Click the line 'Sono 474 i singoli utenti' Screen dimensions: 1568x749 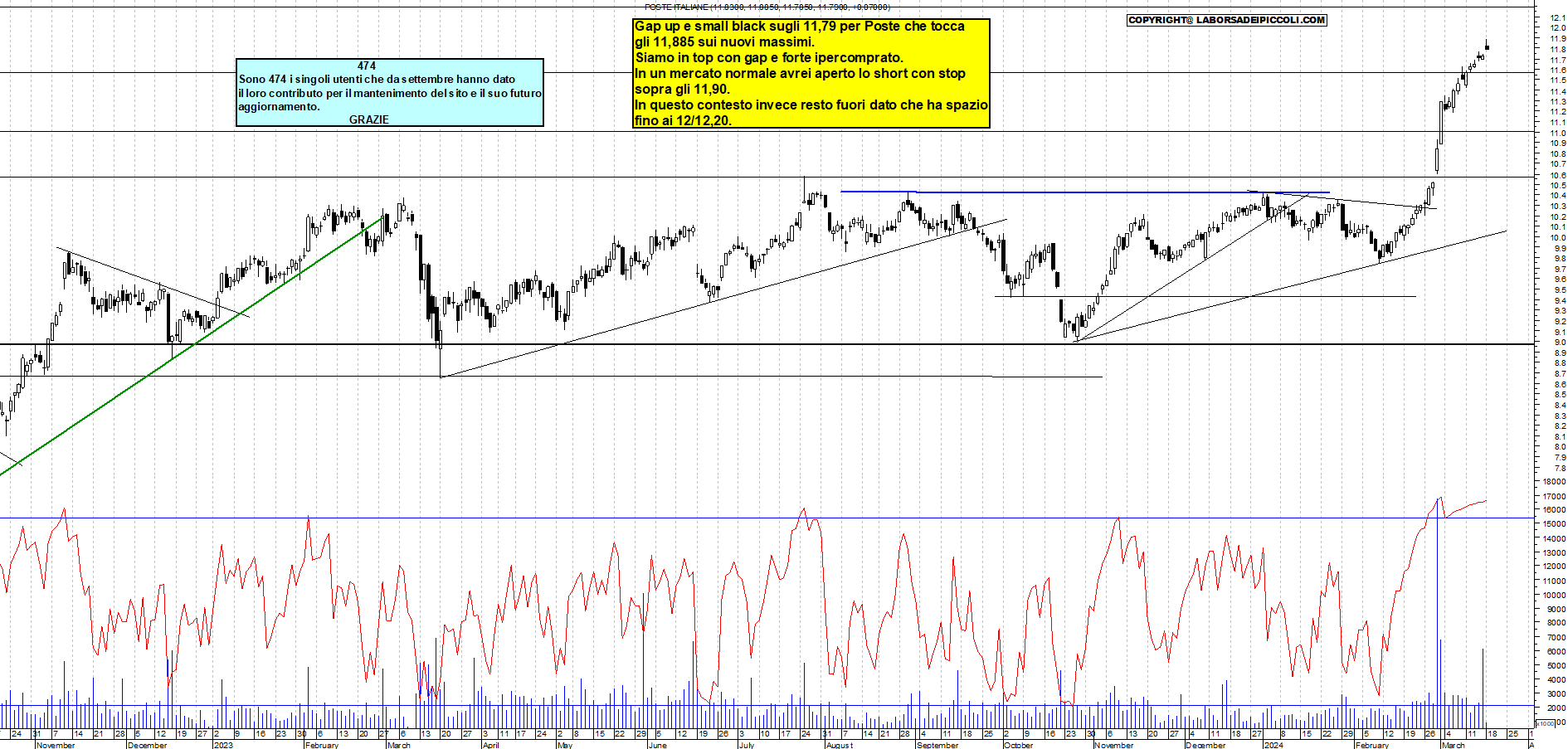tap(377, 80)
